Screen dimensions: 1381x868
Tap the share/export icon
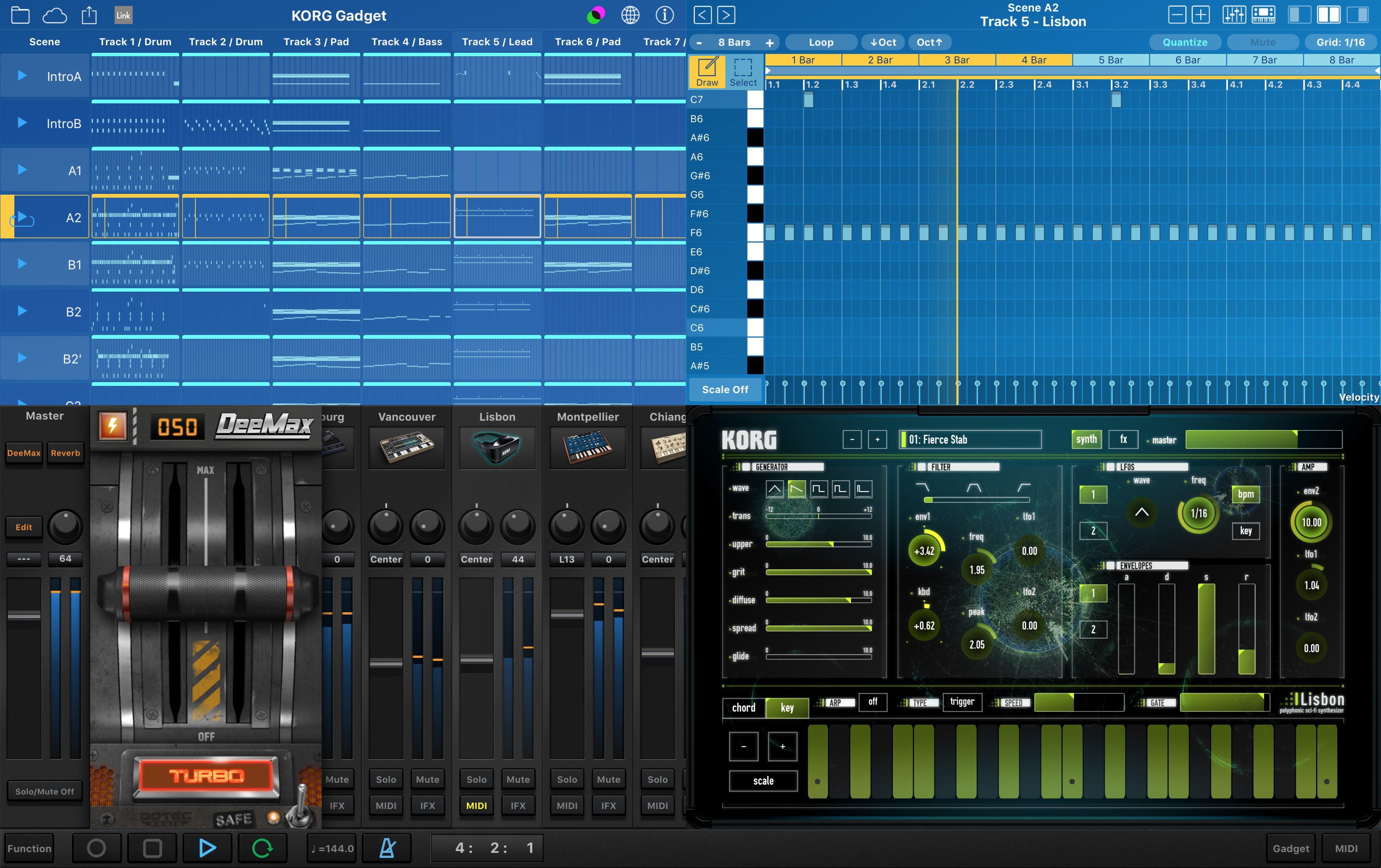(89, 15)
